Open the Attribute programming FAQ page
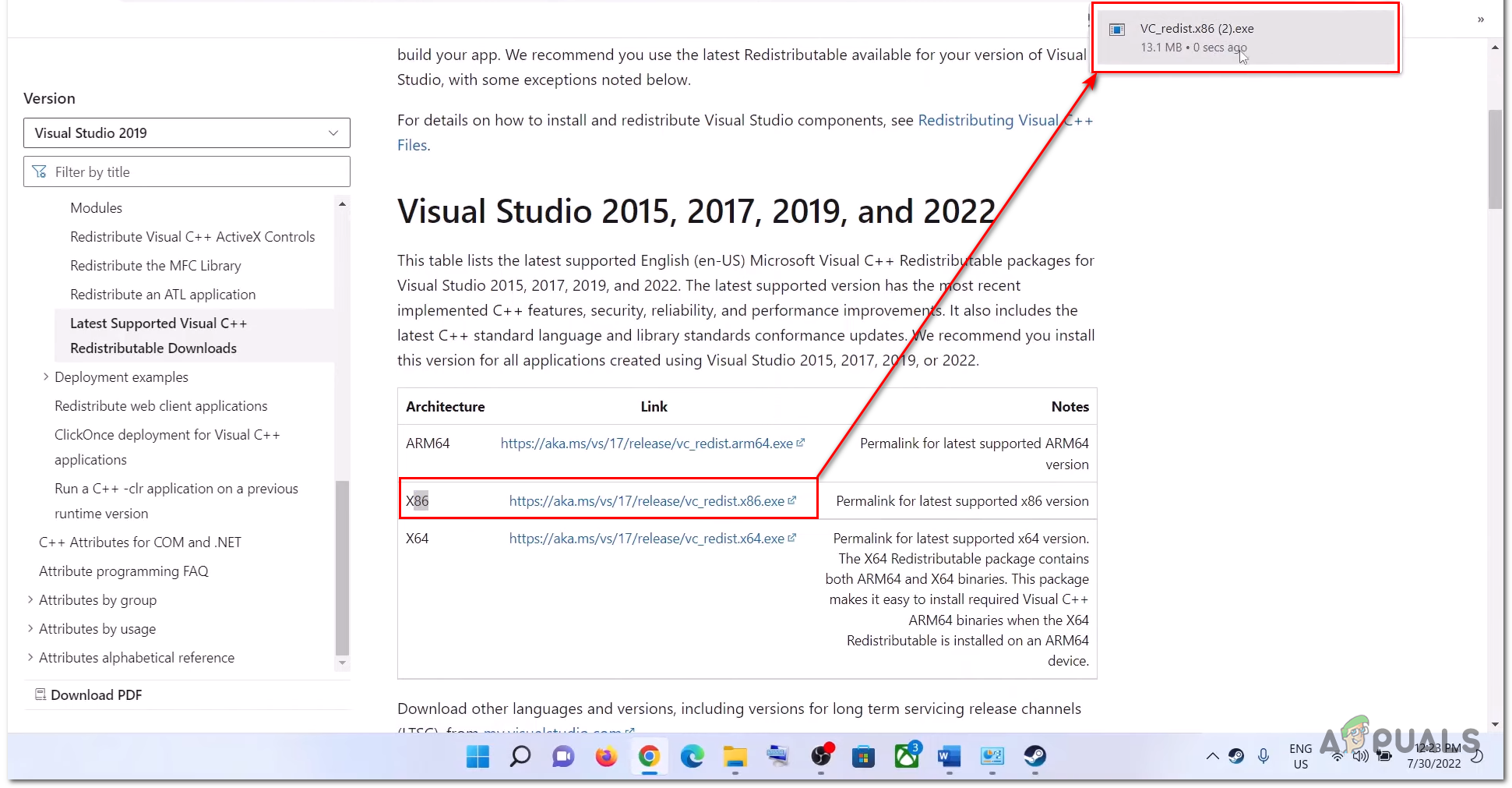 [124, 571]
